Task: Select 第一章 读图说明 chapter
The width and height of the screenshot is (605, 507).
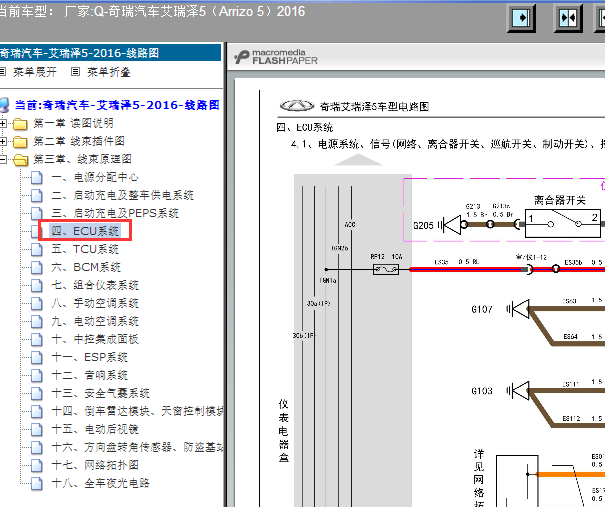Action: point(73,123)
